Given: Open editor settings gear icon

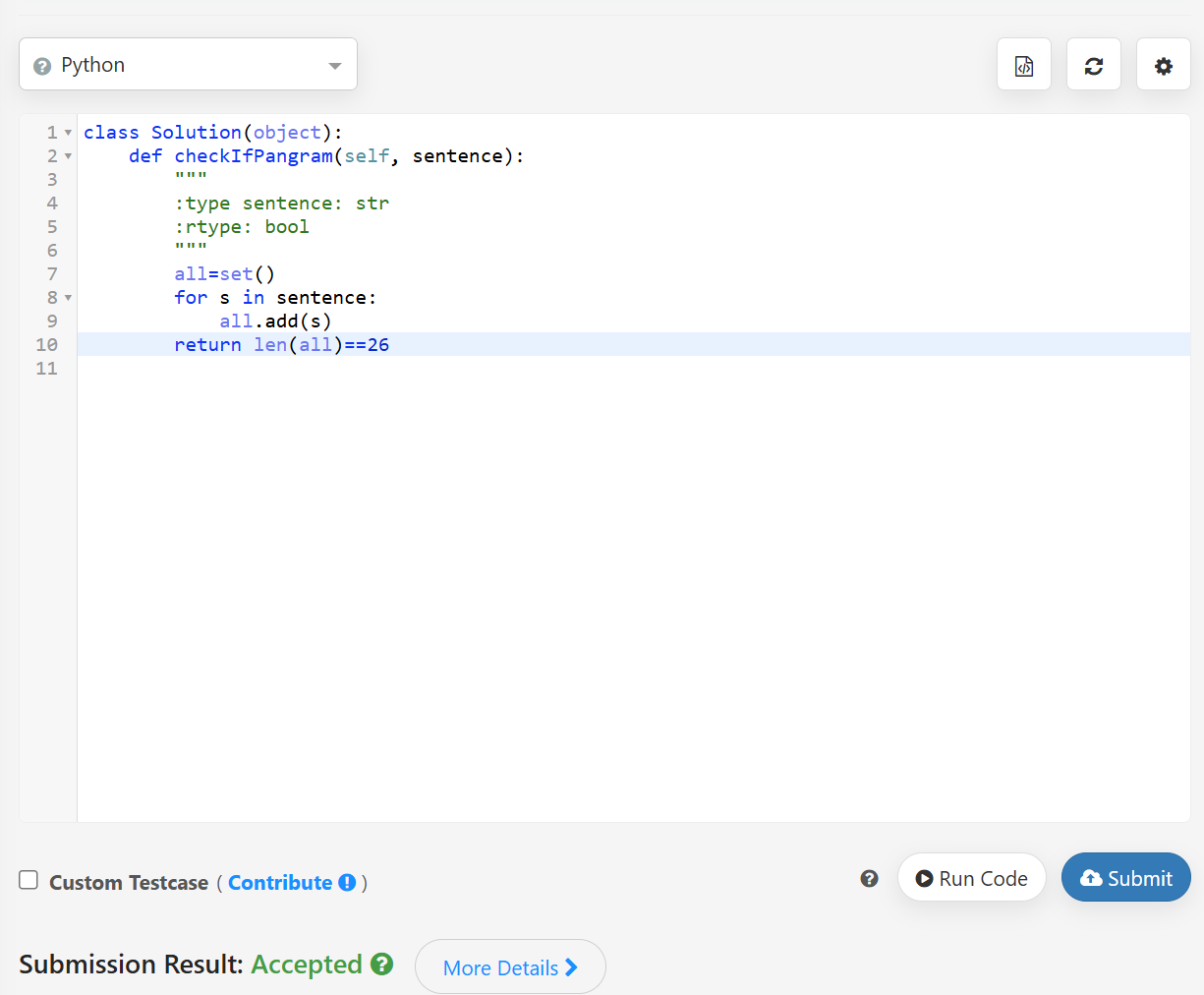Looking at the screenshot, I should click(1164, 66).
